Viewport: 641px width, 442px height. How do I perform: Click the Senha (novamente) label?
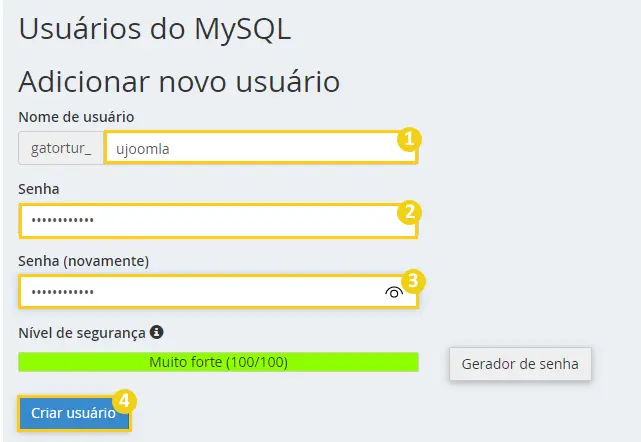click(x=83, y=261)
